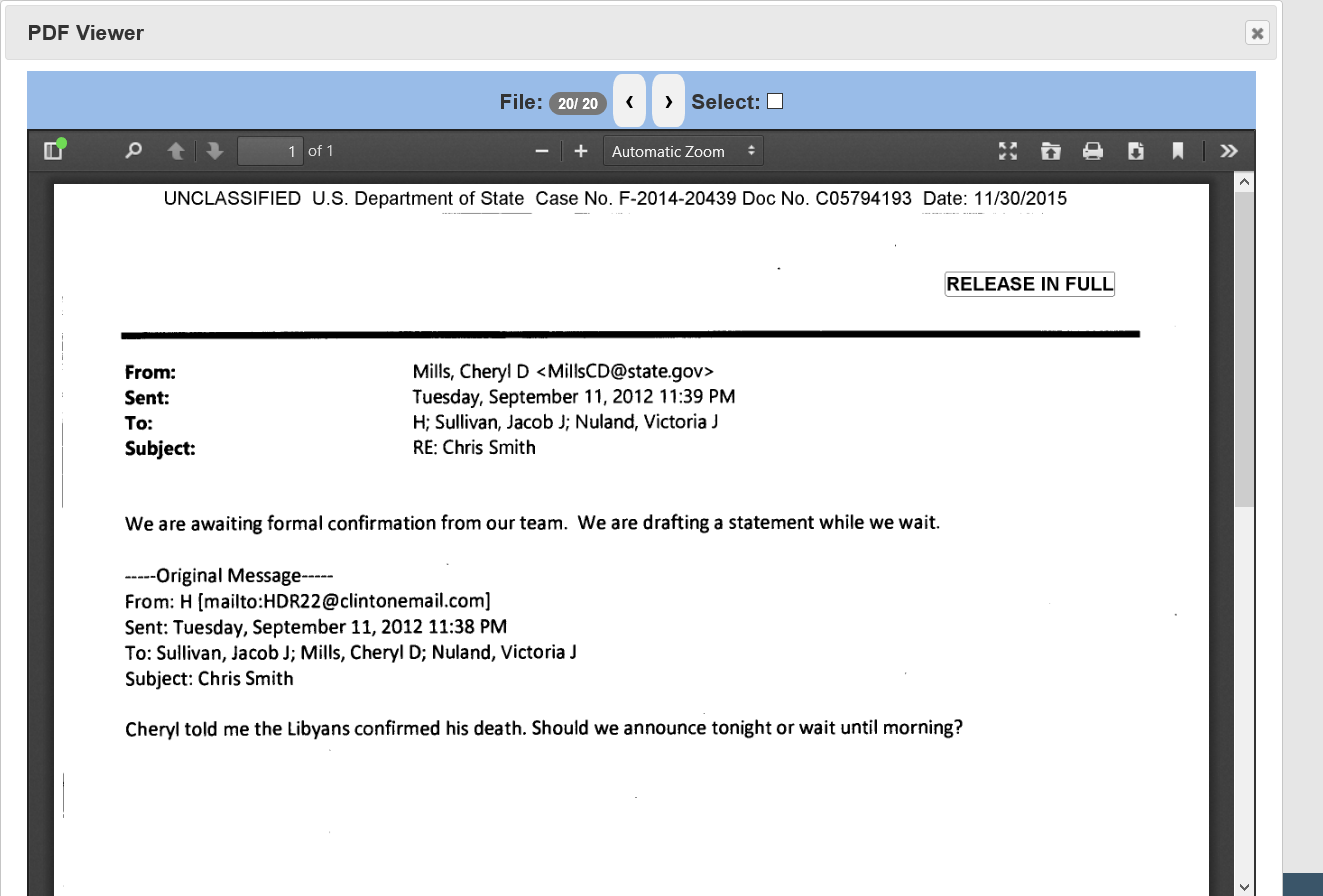The image size is (1323, 896).
Task: Switch to presentation fullscreen mode
Action: click(x=1008, y=151)
